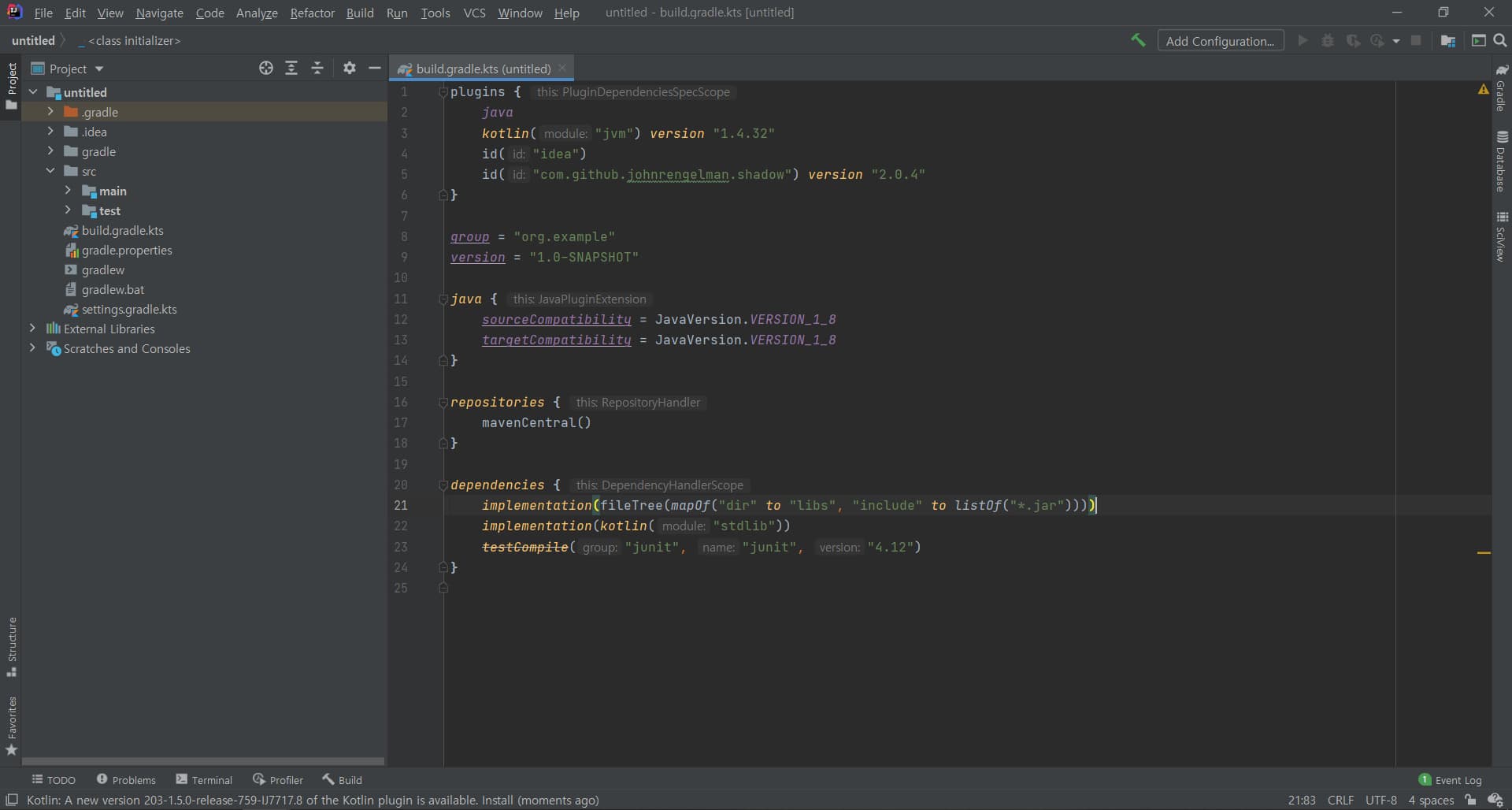
Task: Open Search Everywhere with the magnifier icon
Action: click(1501, 40)
